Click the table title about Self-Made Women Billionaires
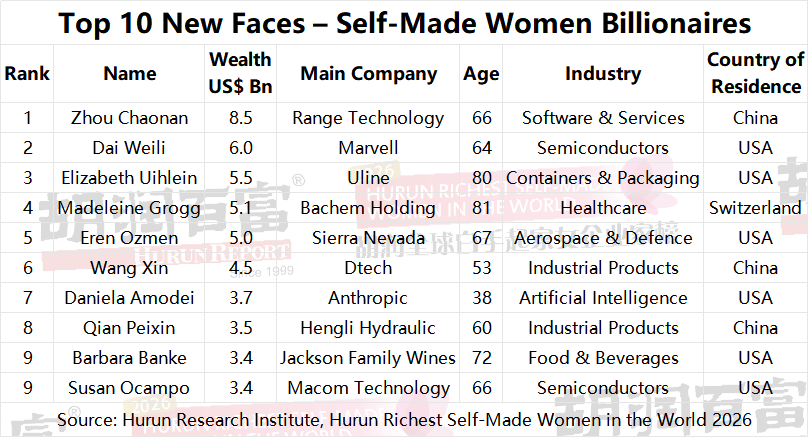808x437 pixels. [x=404, y=22]
